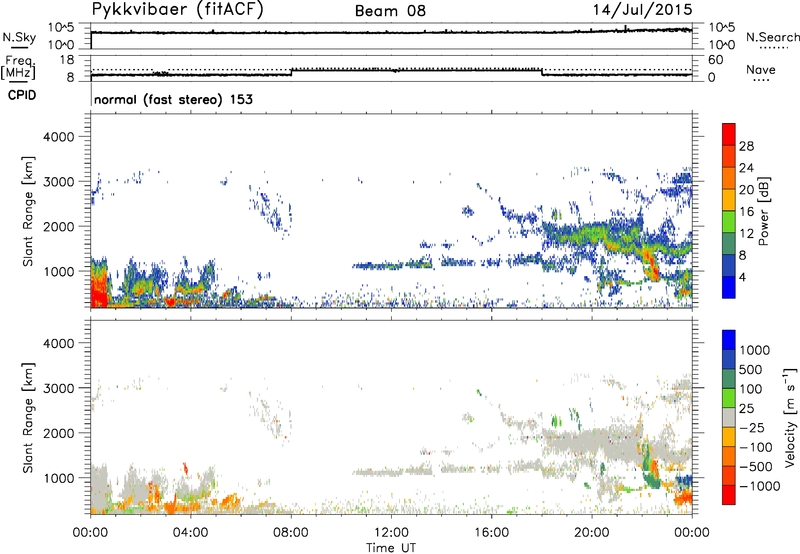Click the '12:00' time tick label
This screenshot has width=800, height=554.
tap(391, 533)
